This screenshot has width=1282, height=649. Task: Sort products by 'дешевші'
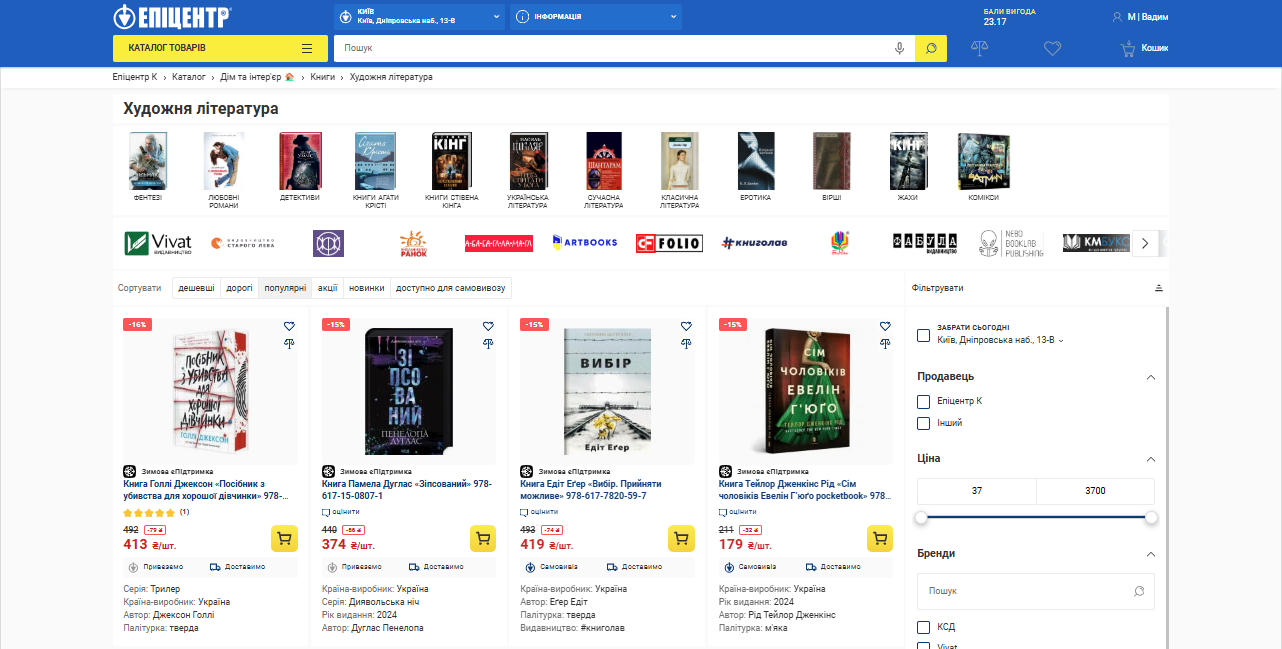(196, 288)
